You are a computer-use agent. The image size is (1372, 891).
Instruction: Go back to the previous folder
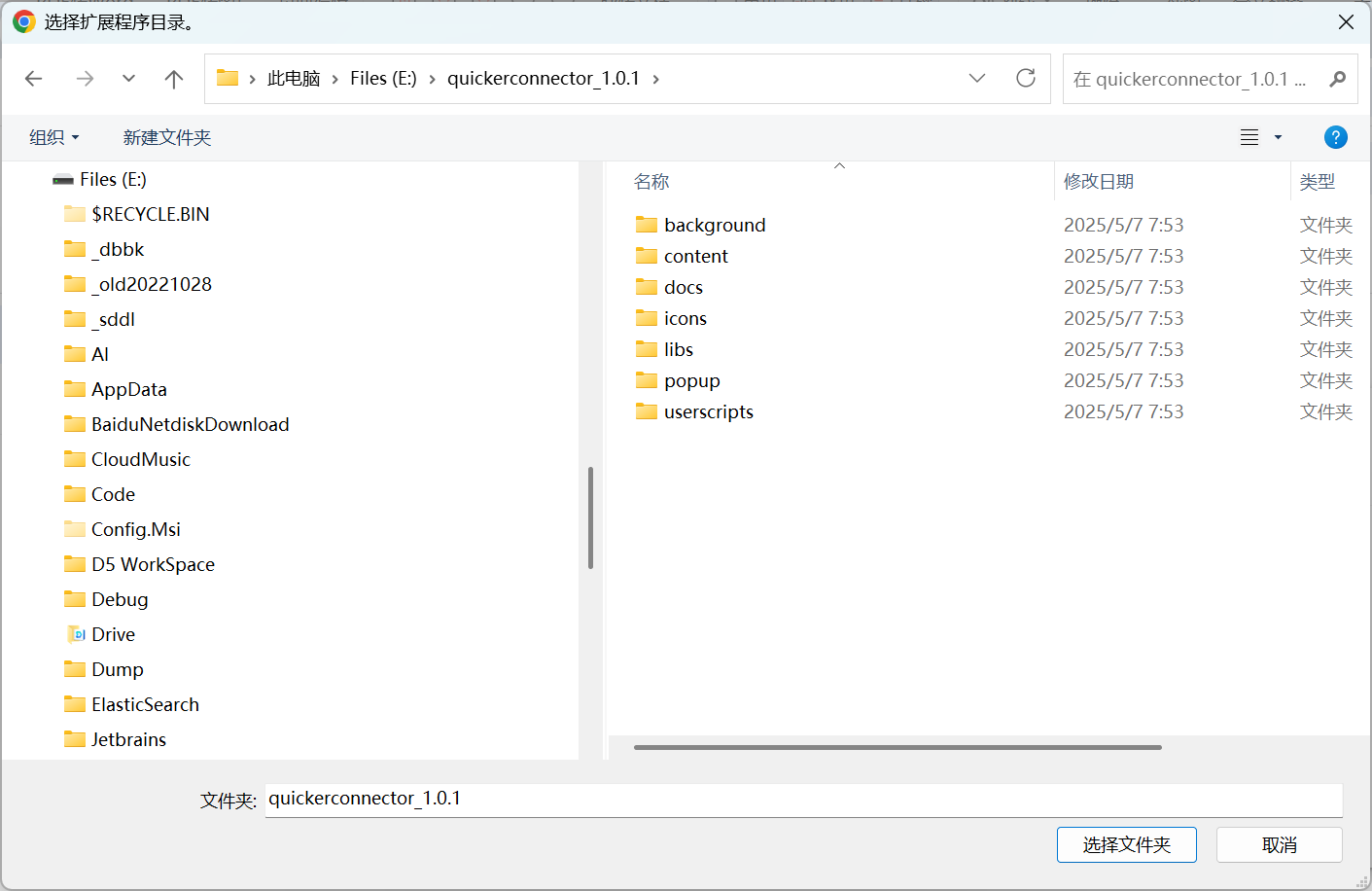point(34,79)
